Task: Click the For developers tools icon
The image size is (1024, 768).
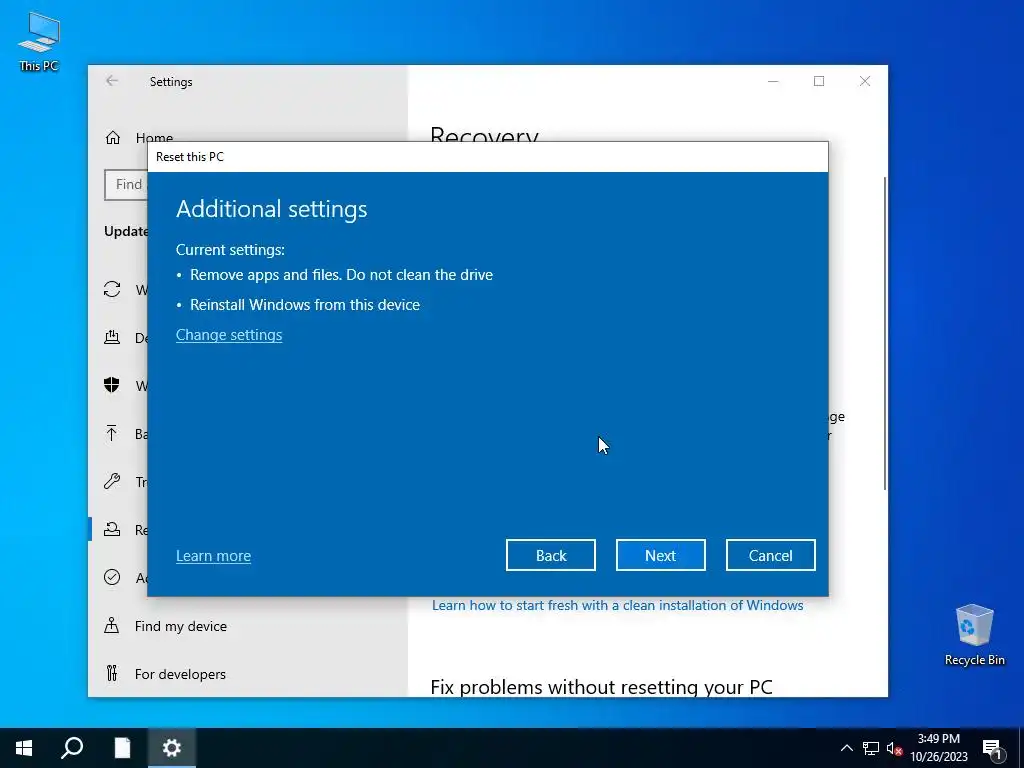Action: 112,673
